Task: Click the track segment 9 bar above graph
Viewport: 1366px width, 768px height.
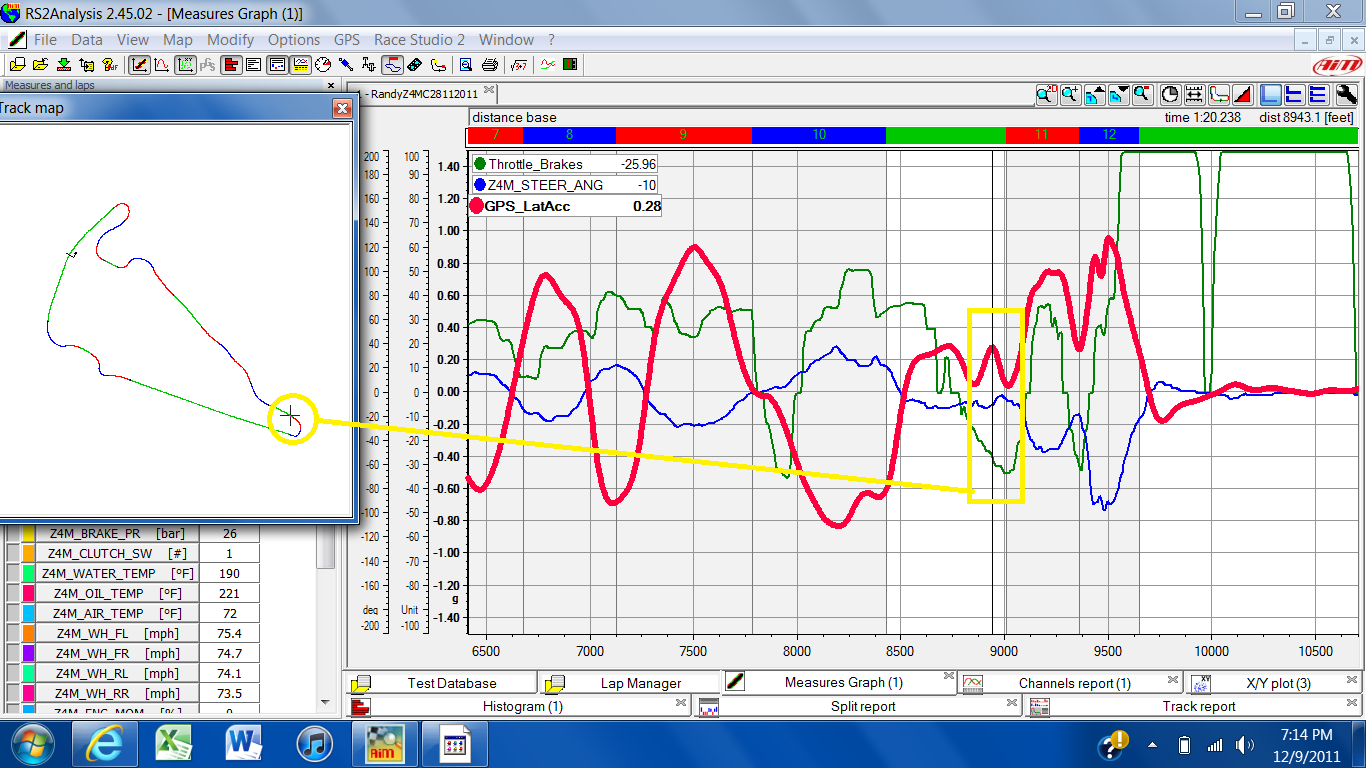Action: [x=683, y=135]
